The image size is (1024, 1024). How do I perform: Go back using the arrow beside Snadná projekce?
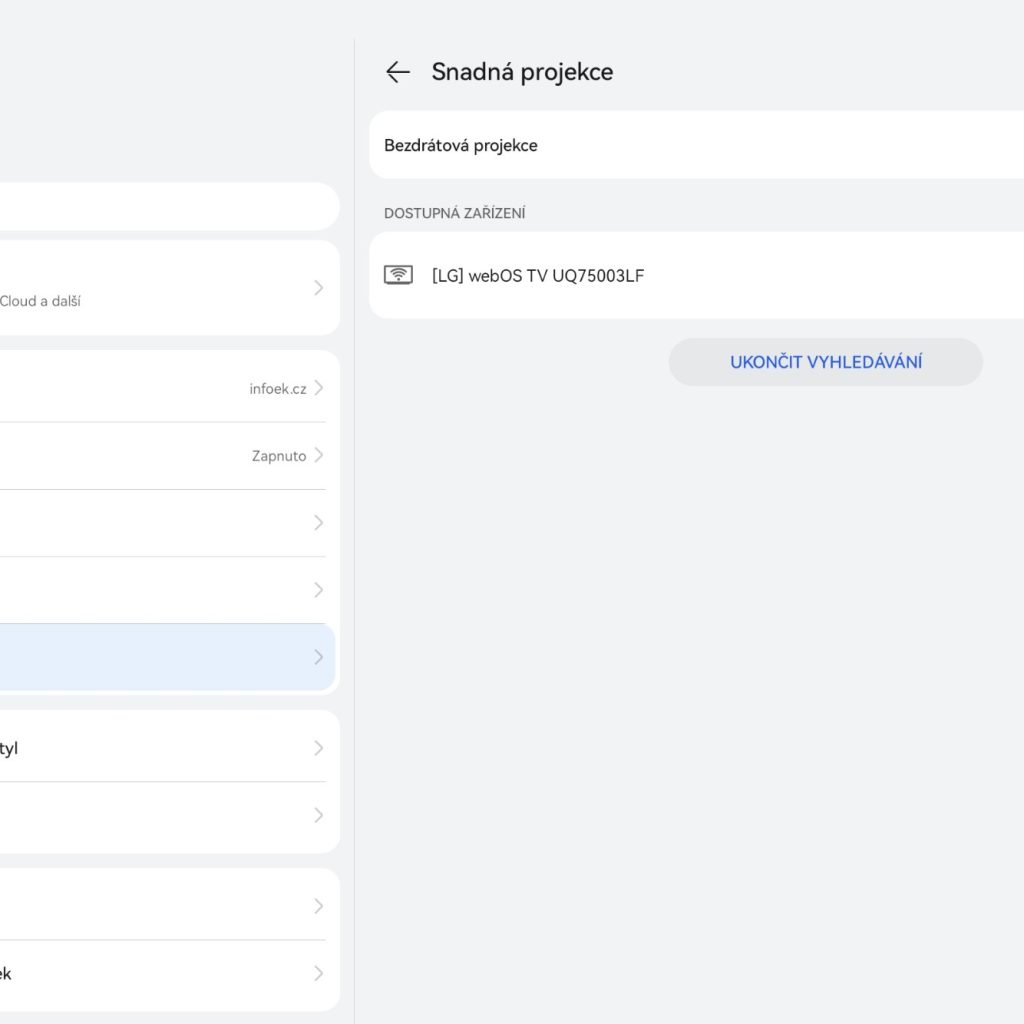click(x=398, y=72)
